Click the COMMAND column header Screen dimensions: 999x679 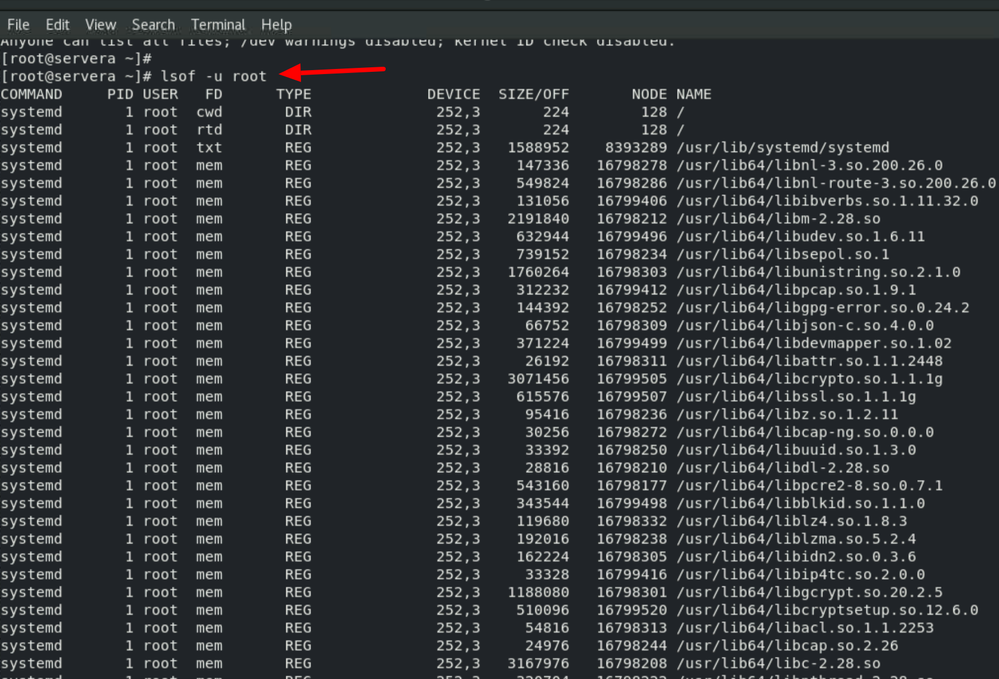pyautogui.click(x=31, y=94)
